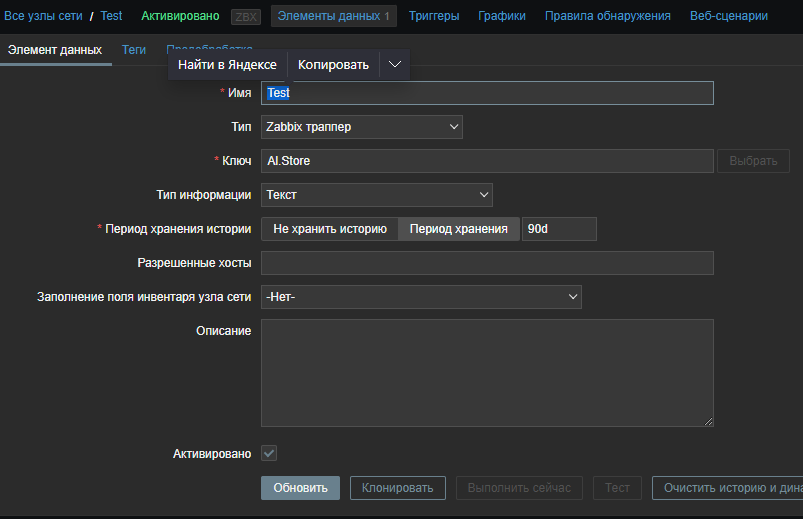This screenshot has width=803, height=519.
Task: Click 'Найти в Яндексе' popup option
Action: coord(227,65)
